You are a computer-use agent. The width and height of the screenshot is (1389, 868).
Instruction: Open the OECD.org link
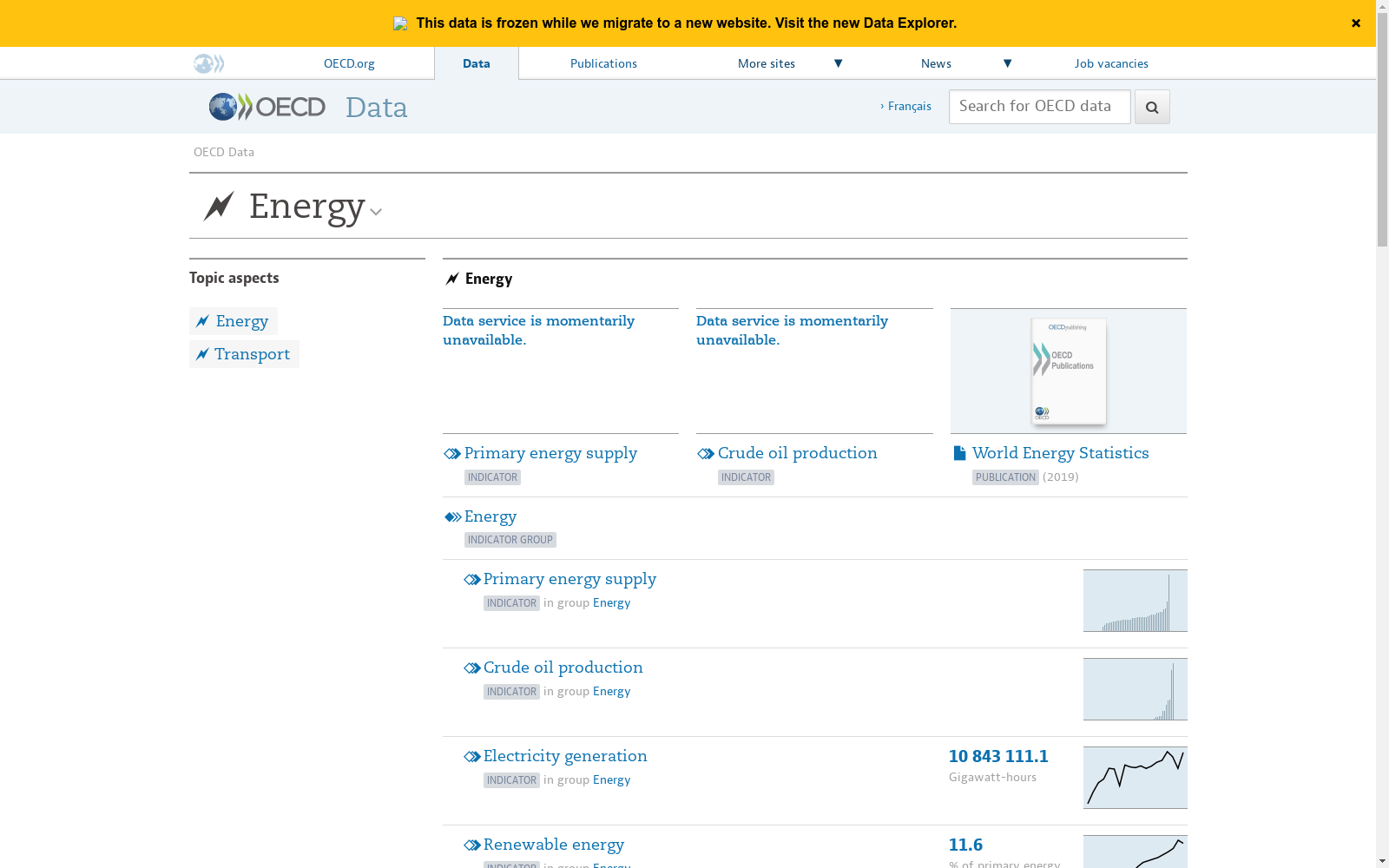349,63
